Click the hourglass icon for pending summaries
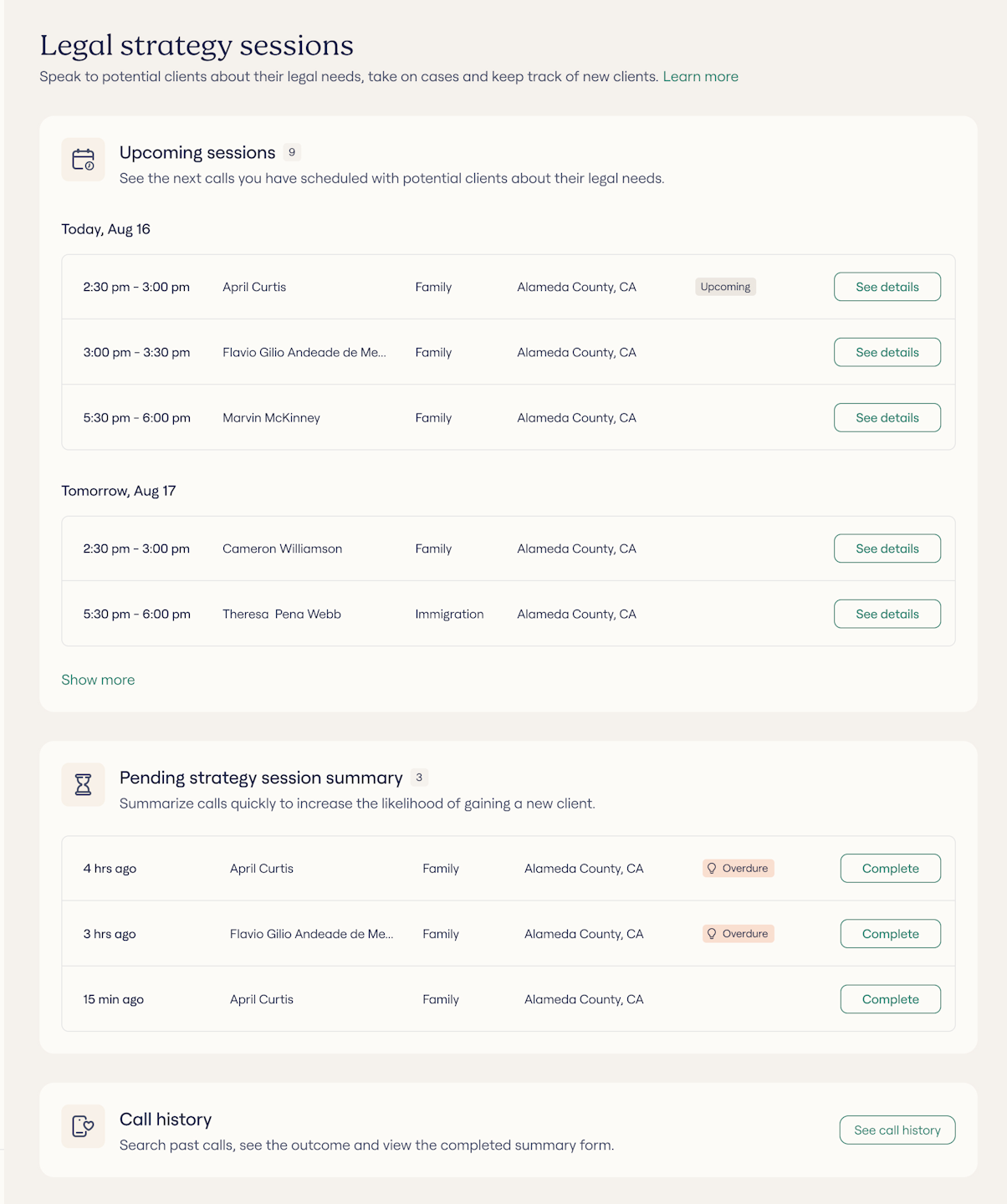The width and height of the screenshot is (1007, 1204). click(83, 784)
